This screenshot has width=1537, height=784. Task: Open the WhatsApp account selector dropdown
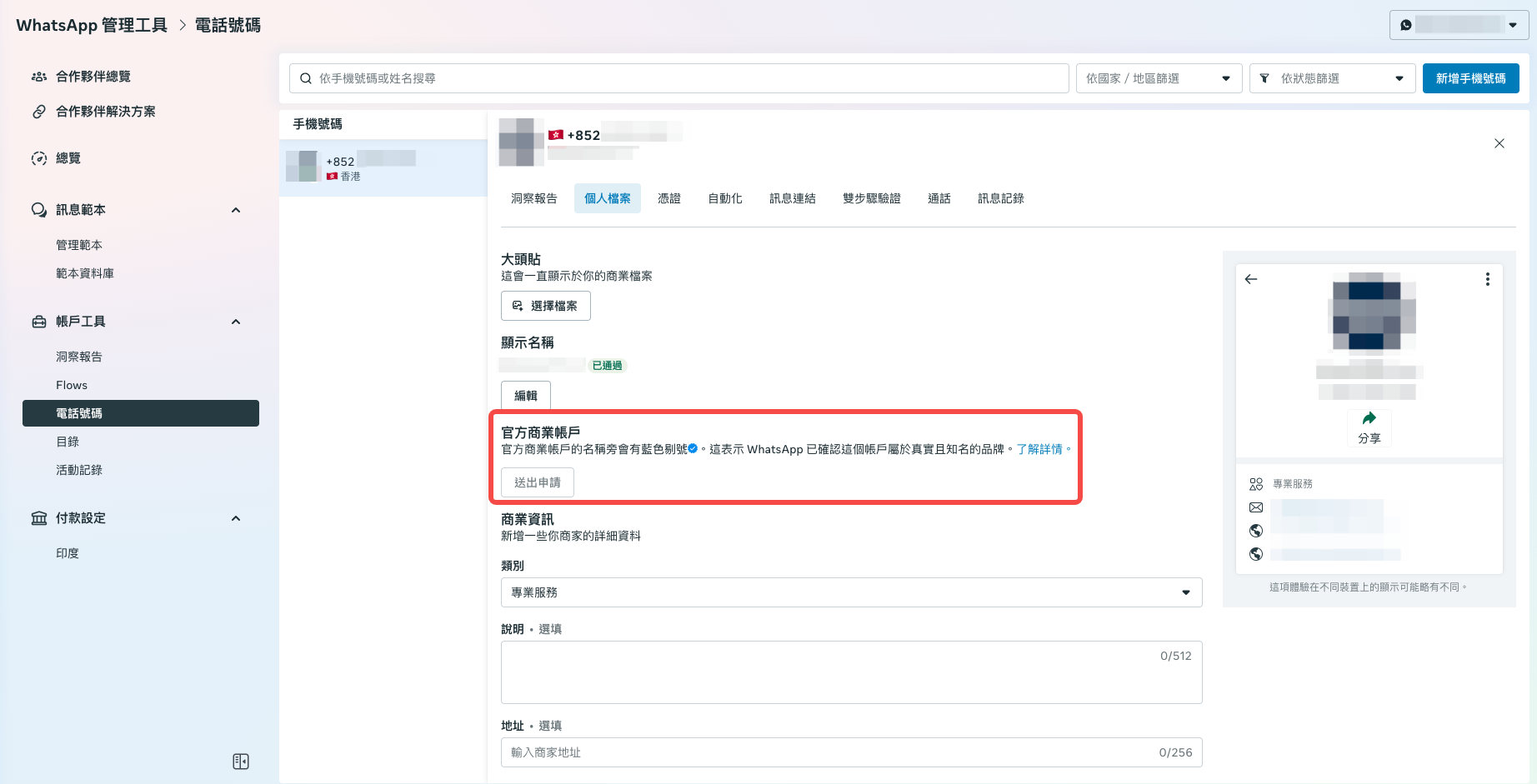point(1459,25)
